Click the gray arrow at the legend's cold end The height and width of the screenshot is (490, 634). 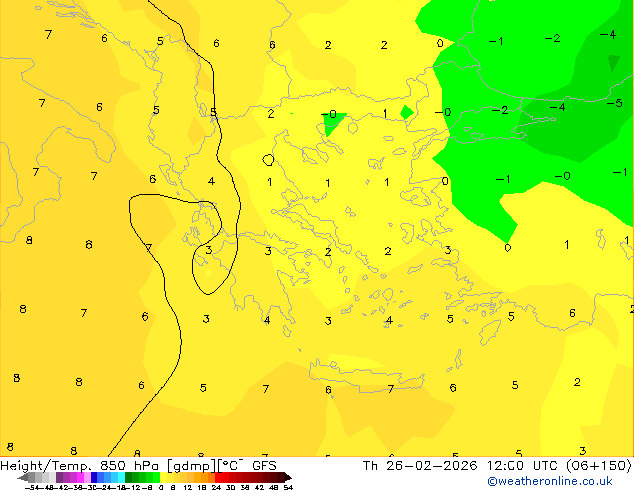(23, 477)
